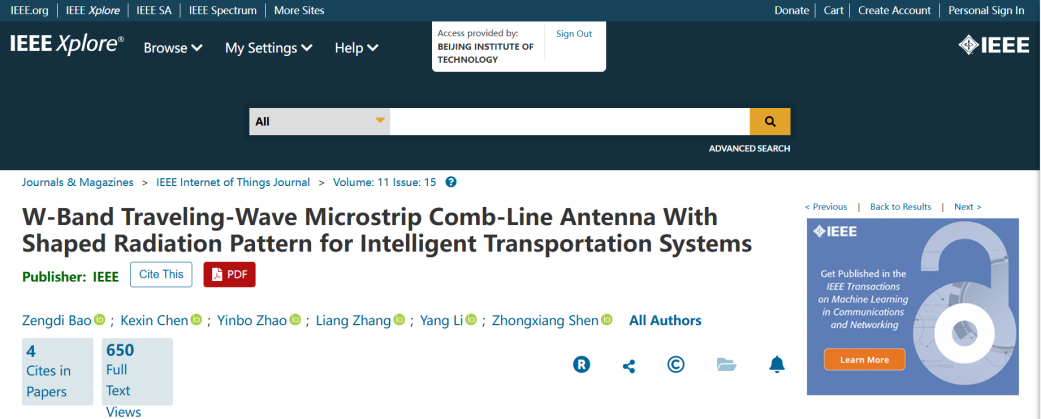Open the rights and permissions R icon
This screenshot has width=1041, height=419.
581,365
